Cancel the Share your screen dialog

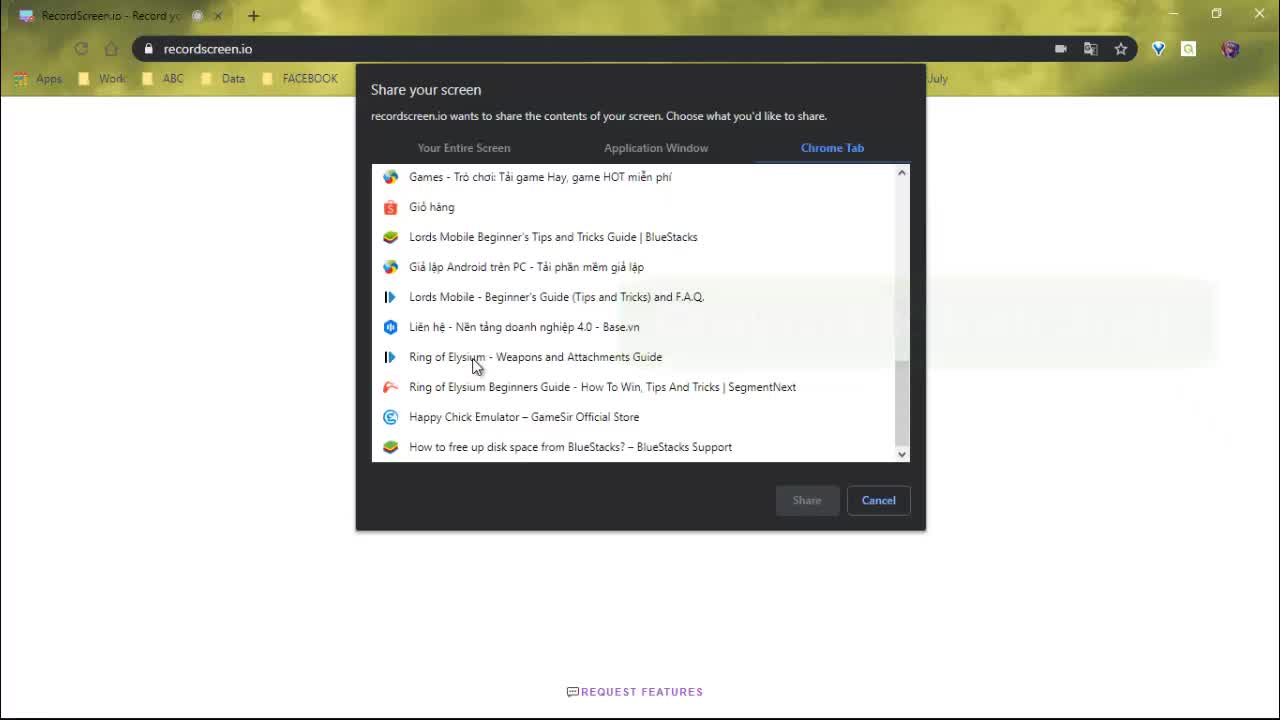point(879,501)
